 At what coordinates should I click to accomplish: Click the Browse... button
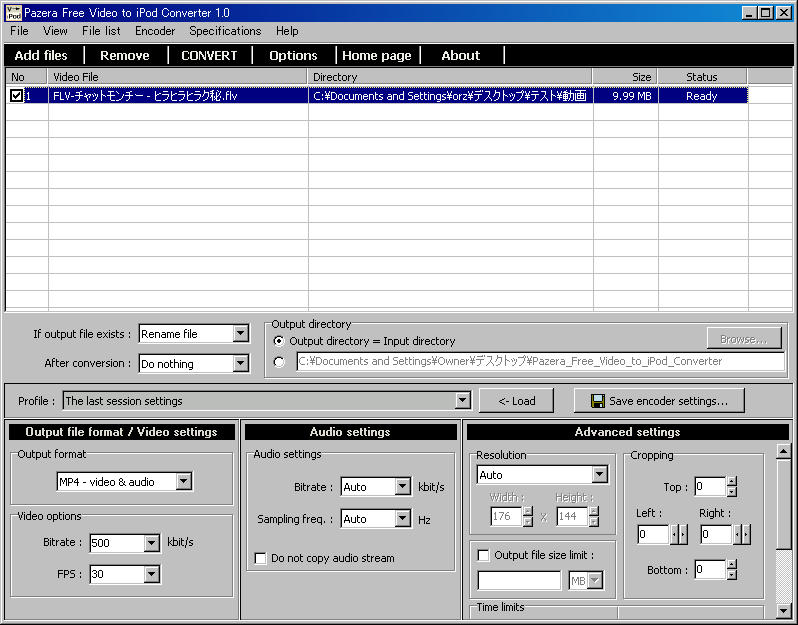point(744,339)
